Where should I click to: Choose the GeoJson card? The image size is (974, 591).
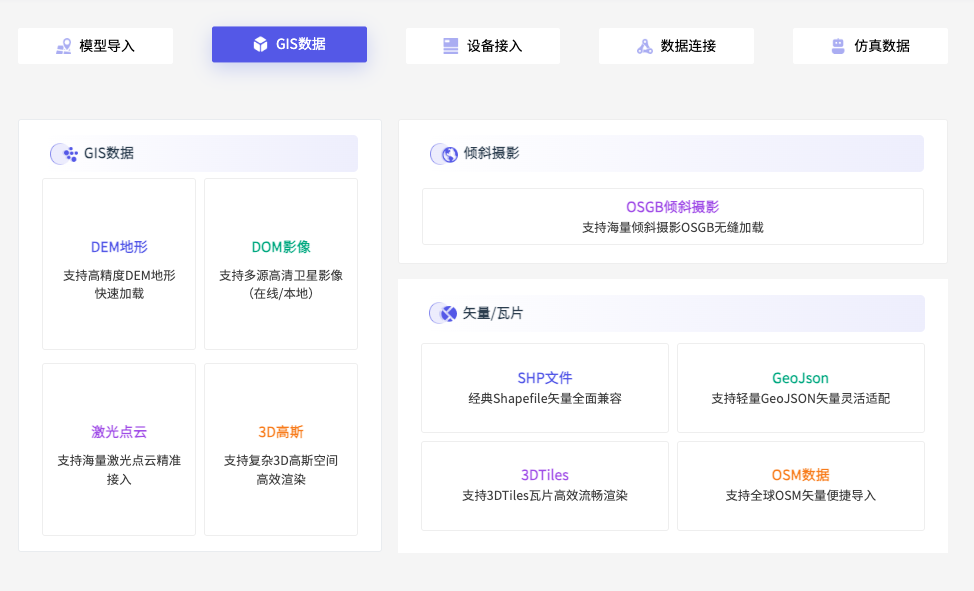[801, 388]
